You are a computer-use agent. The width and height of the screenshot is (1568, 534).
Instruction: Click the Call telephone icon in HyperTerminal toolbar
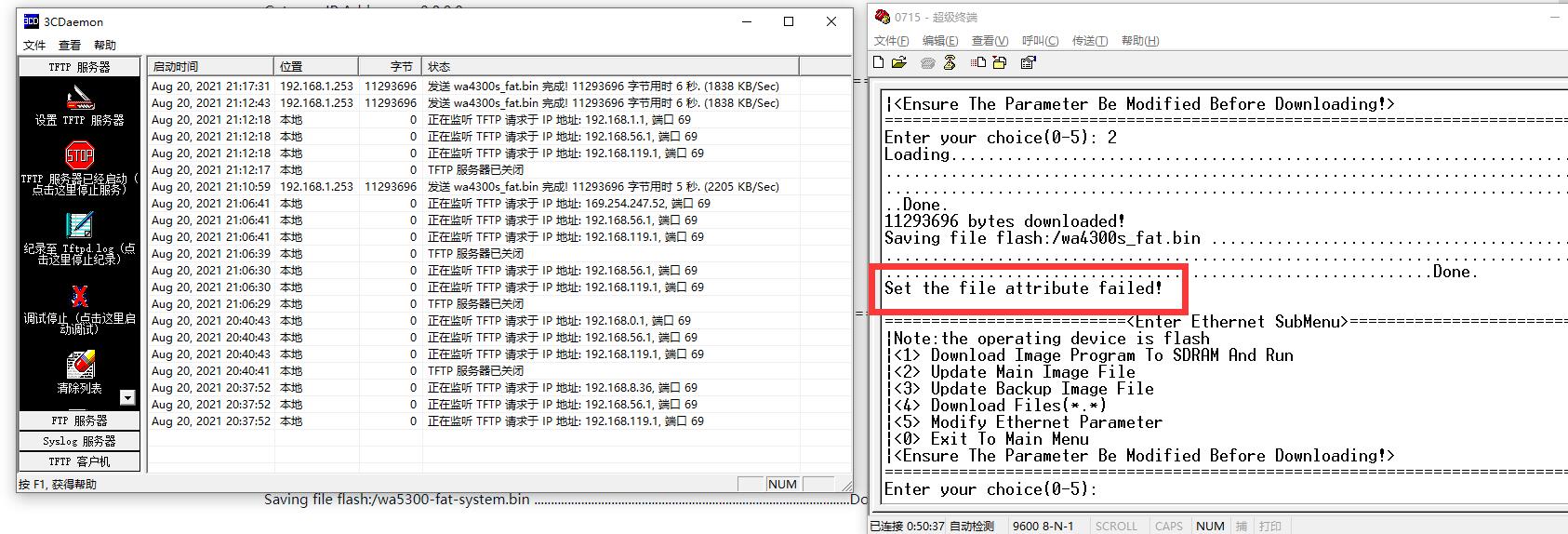[927, 62]
